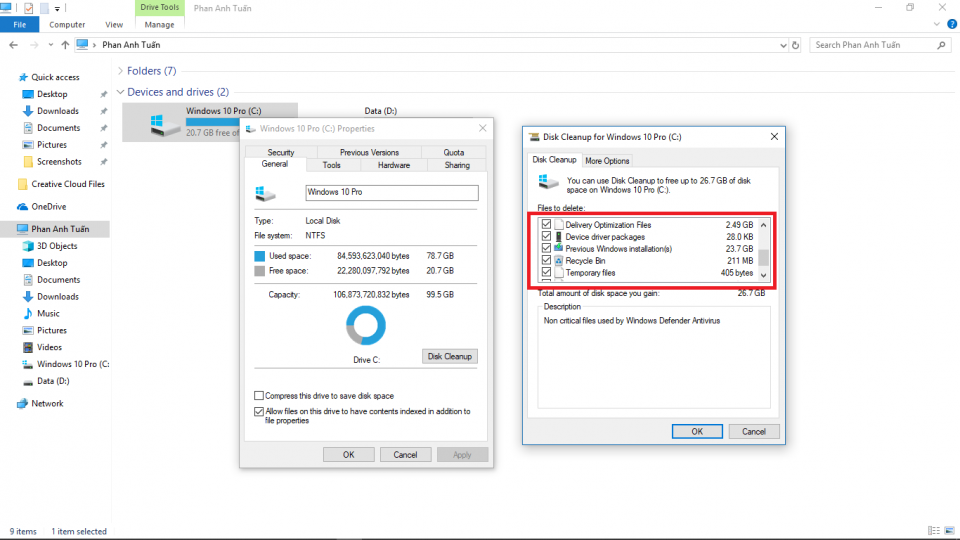Open the address bar history dropdown
This screenshot has height=540, width=960.
[783, 45]
